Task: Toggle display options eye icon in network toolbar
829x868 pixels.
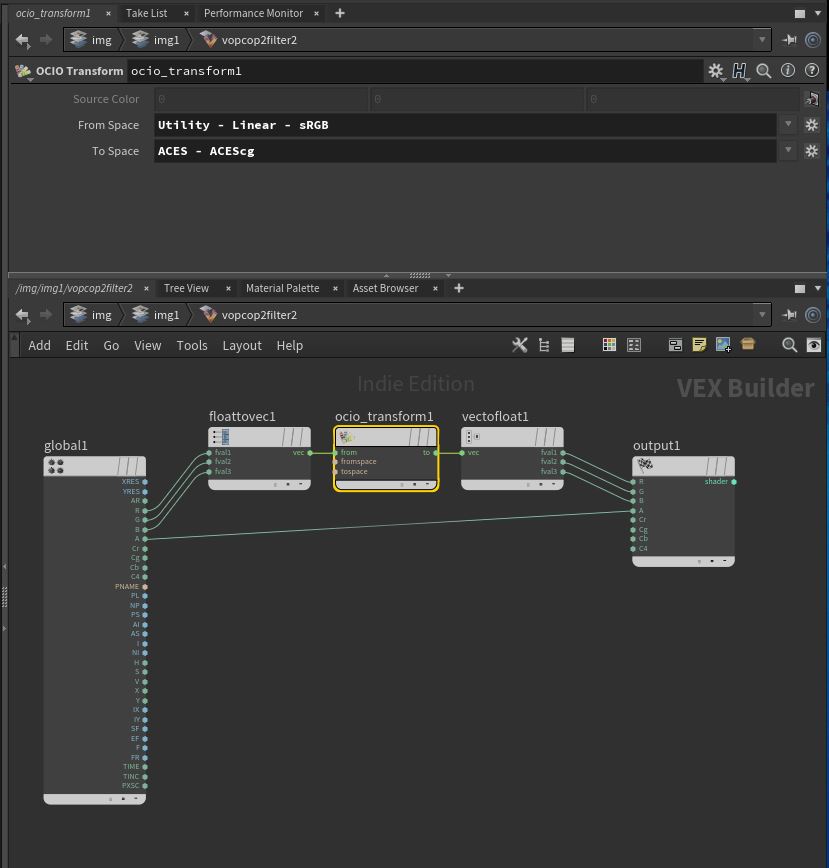Action: [814, 345]
